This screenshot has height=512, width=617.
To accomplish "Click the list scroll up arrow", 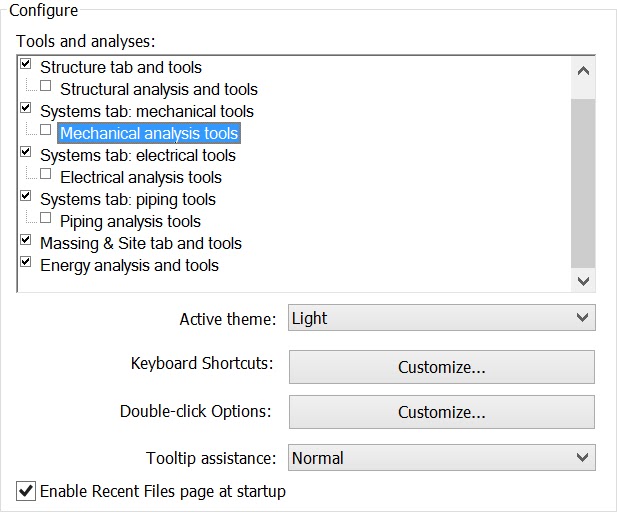I will (x=583, y=71).
